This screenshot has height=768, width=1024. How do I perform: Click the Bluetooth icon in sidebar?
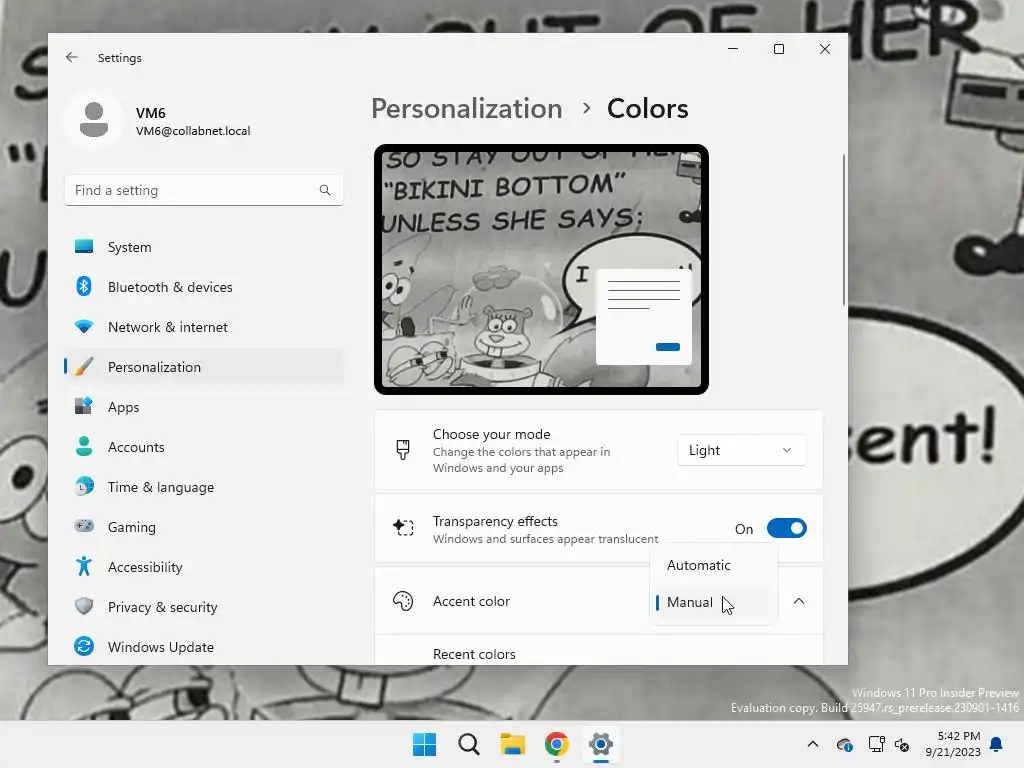point(84,287)
